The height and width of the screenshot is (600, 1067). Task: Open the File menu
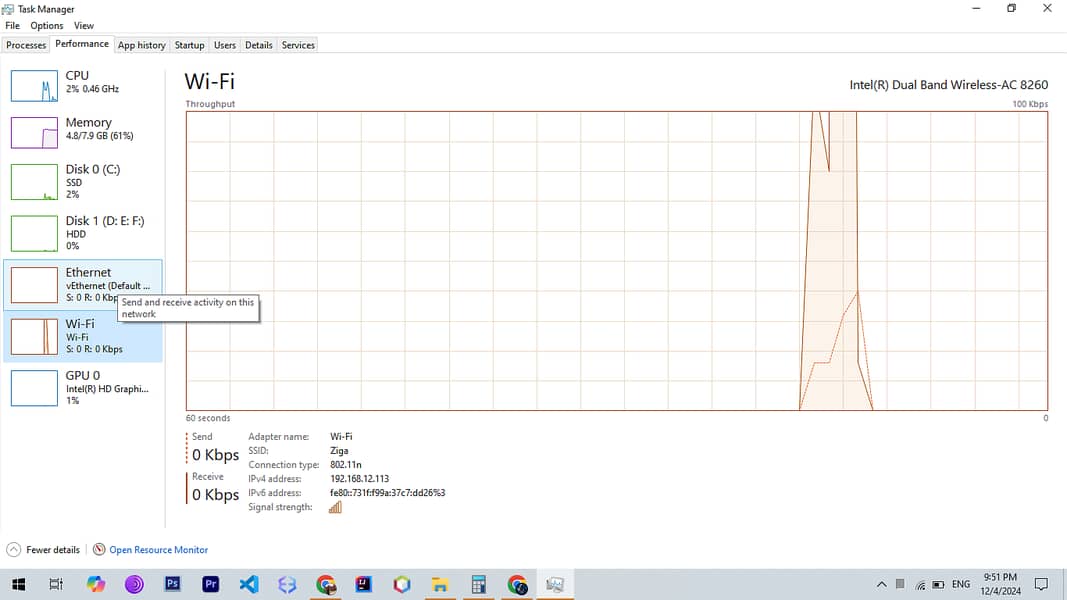pyautogui.click(x=12, y=26)
